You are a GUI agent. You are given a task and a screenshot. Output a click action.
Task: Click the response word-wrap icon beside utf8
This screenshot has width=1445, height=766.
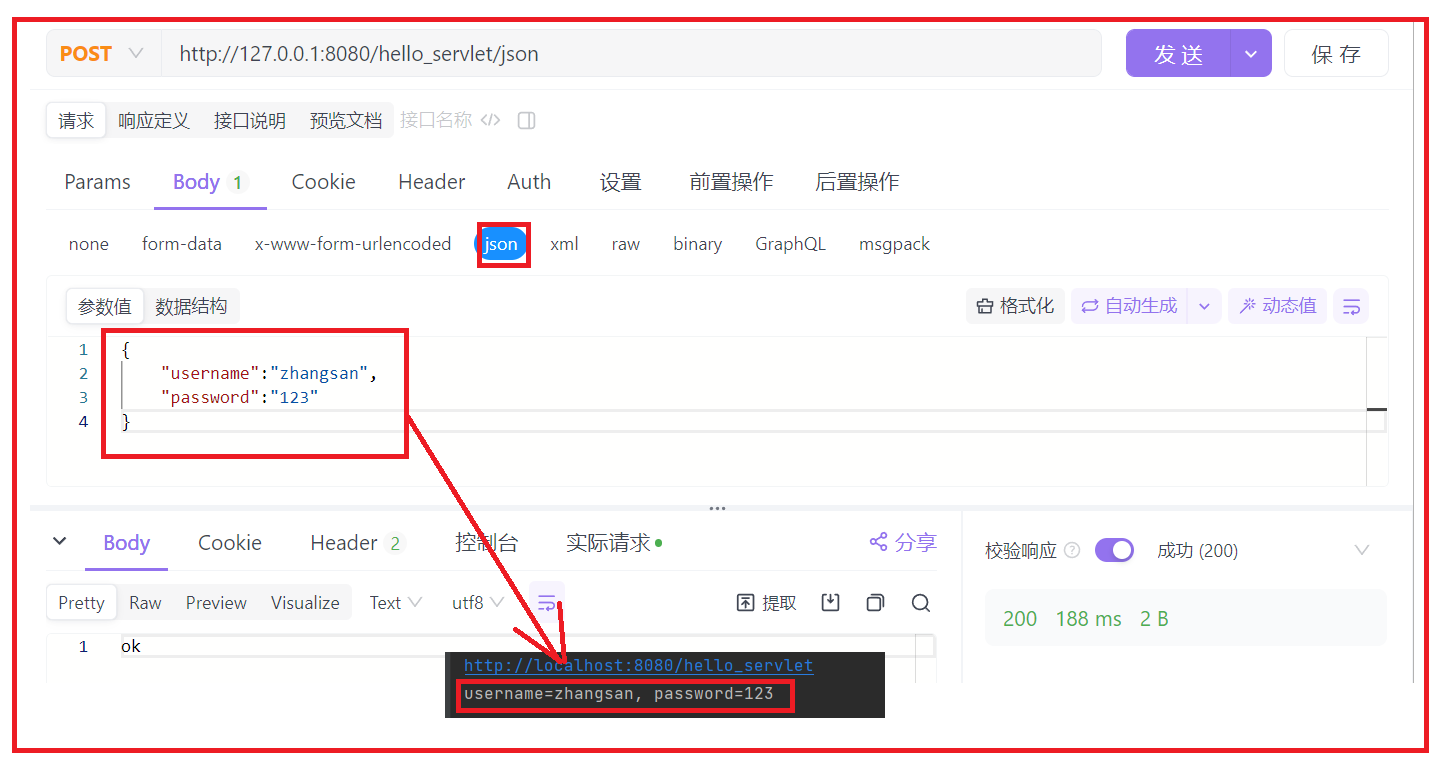pos(547,602)
